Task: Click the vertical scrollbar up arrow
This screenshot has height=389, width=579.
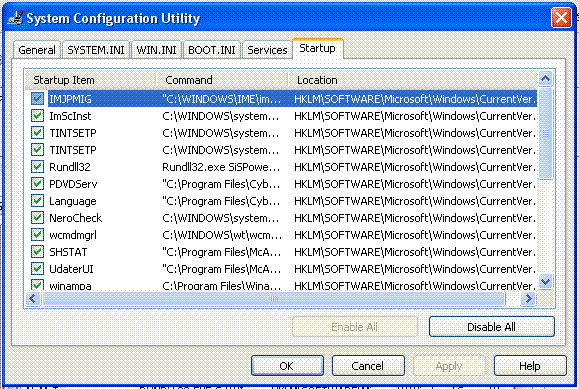Action: [545, 78]
